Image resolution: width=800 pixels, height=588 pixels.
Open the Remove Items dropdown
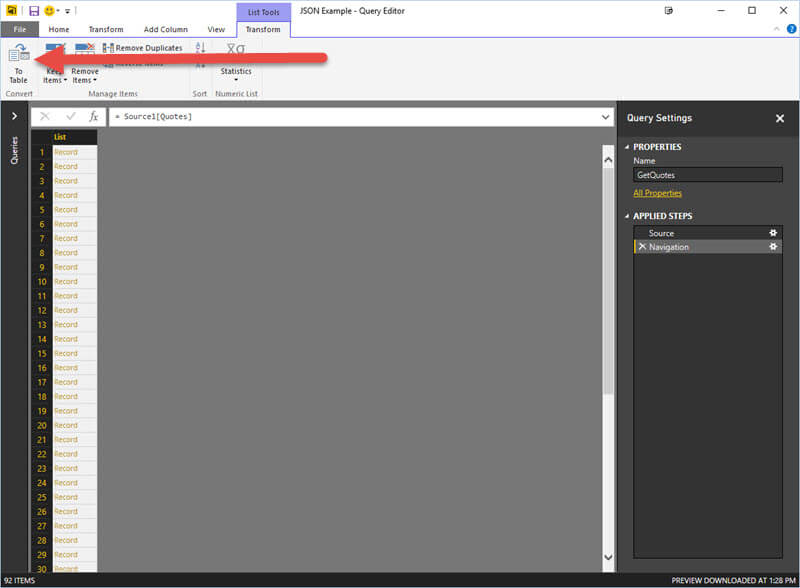[x=85, y=72]
